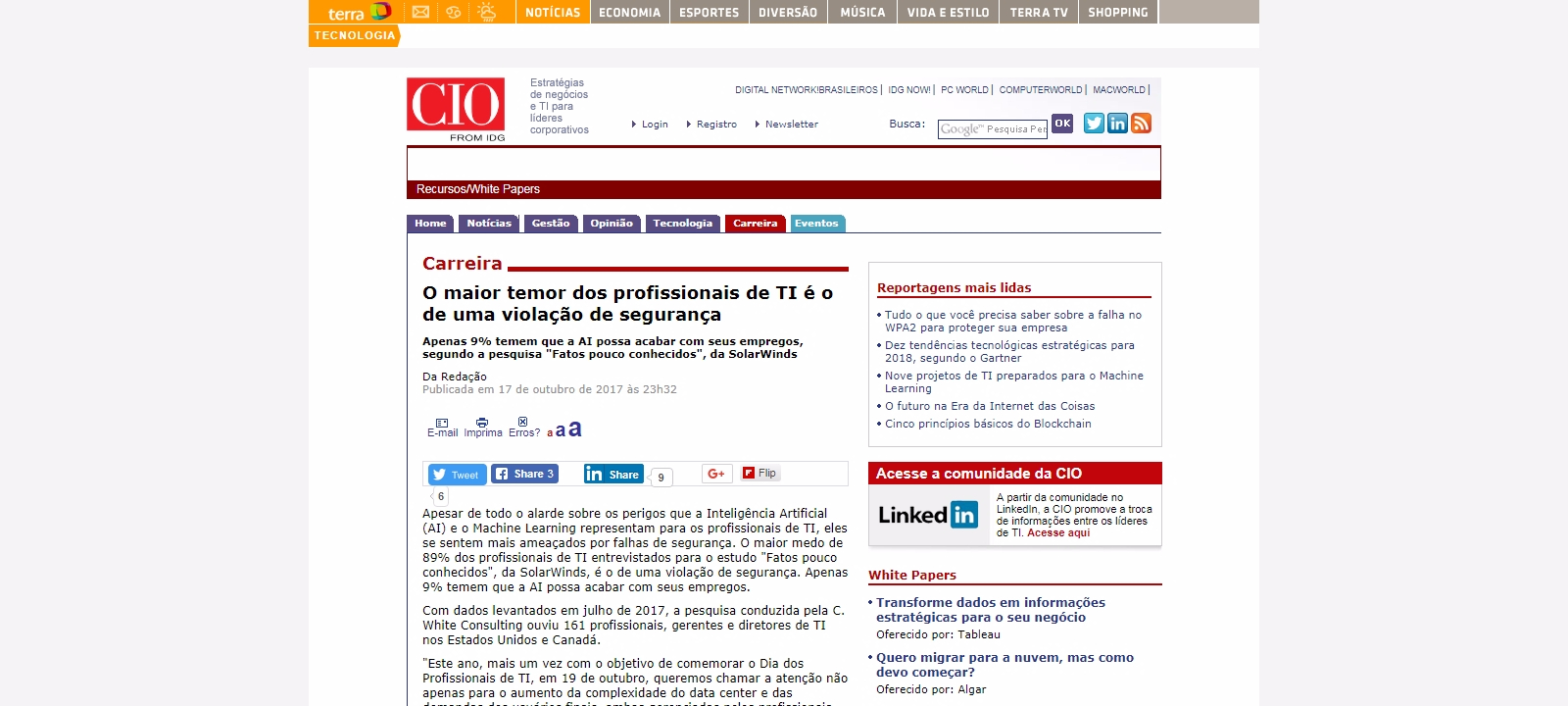Viewport: 1568px width, 706px height.
Task: Switch to Tecnologia tab
Action: coord(683,224)
